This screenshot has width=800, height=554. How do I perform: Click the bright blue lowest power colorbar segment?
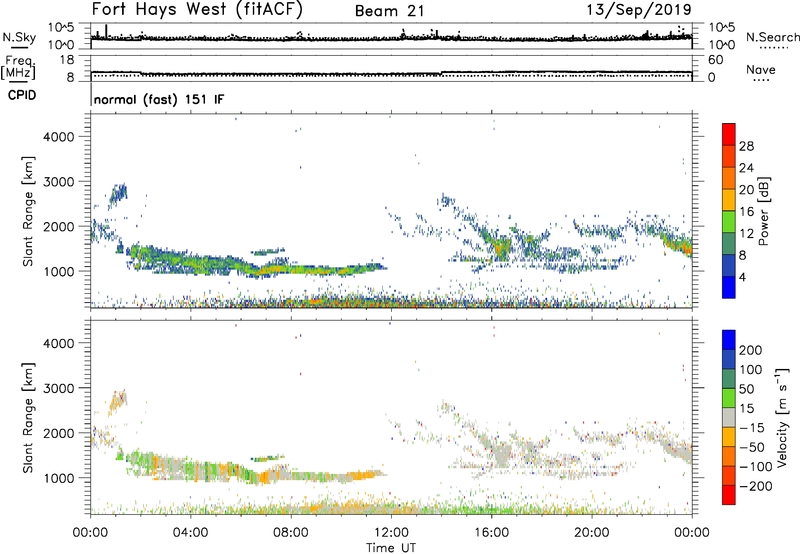[729, 287]
